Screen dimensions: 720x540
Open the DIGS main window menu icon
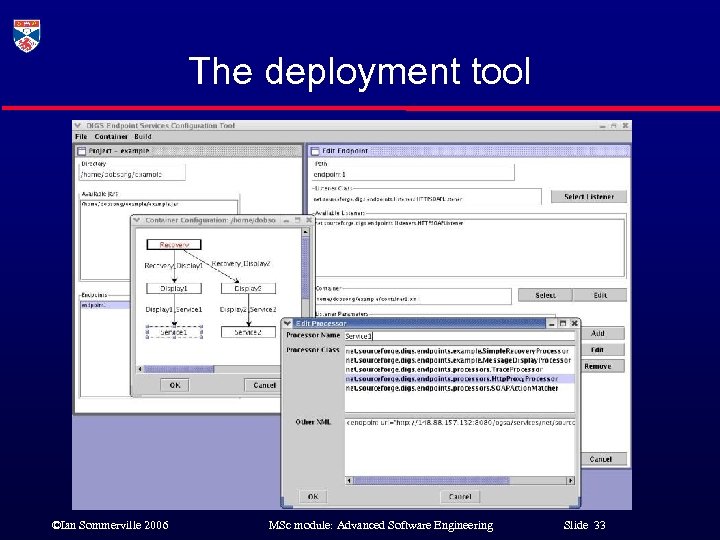(x=78, y=125)
